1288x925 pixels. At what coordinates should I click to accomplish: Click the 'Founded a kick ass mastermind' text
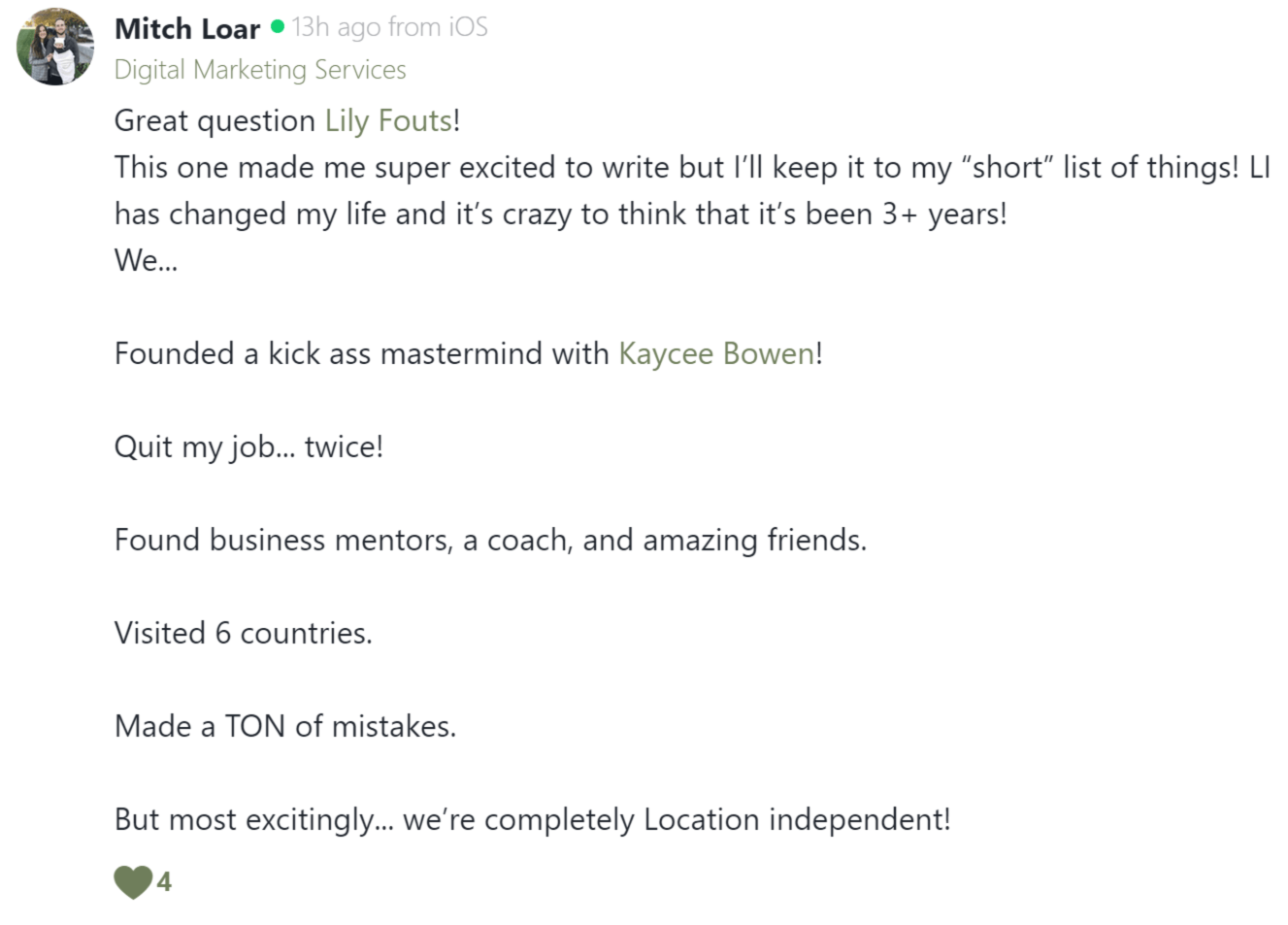pos(361,353)
